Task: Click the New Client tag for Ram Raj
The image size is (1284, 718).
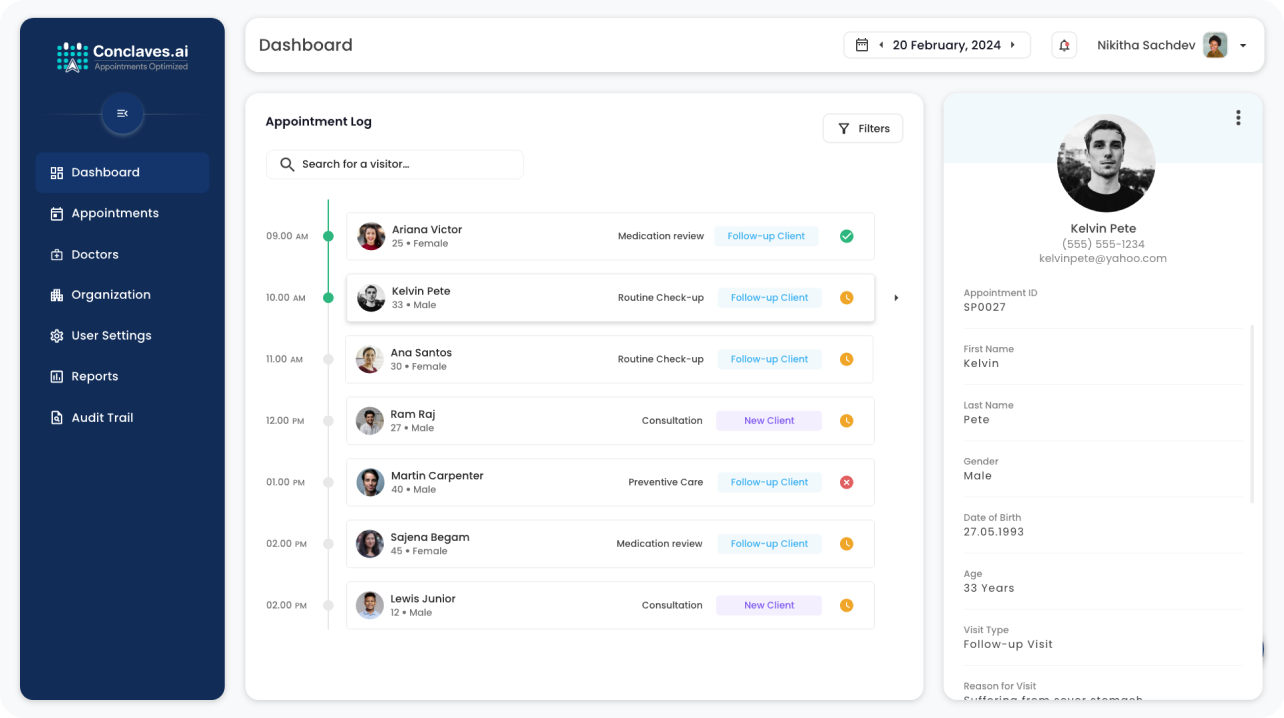Action: point(768,421)
